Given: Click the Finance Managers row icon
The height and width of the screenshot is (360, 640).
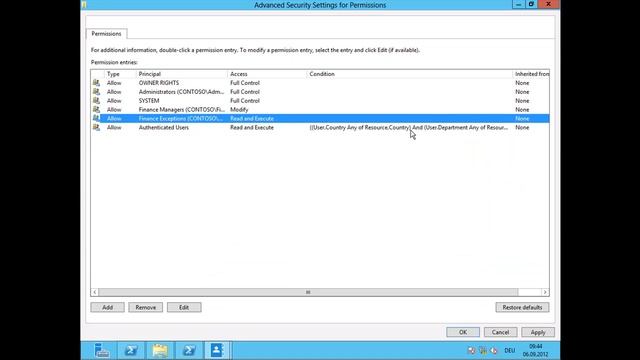Looking at the screenshot, I should click(x=96, y=110).
